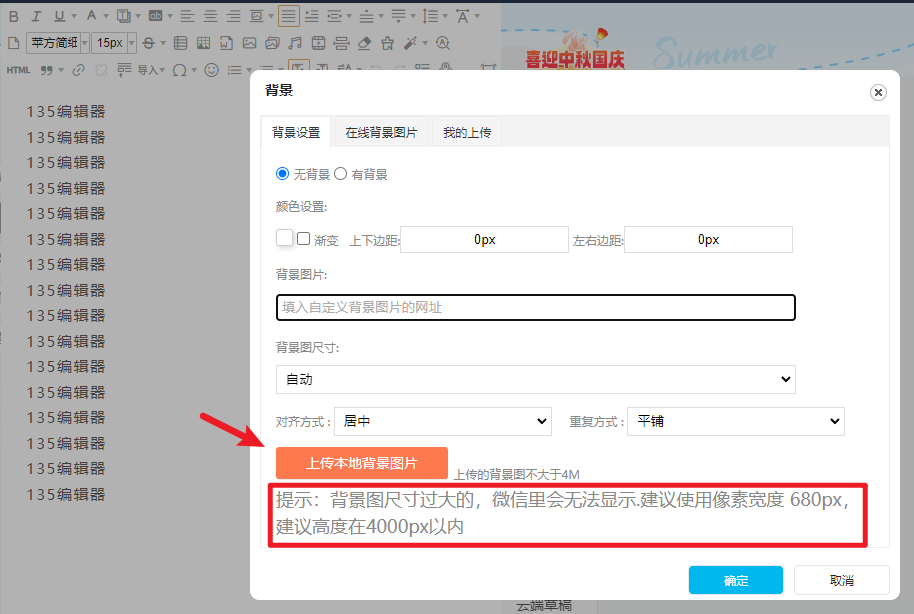This screenshot has width=914, height=614.
Task: Expand the 对齐方式 dropdown showing 居中
Action: (443, 422)
